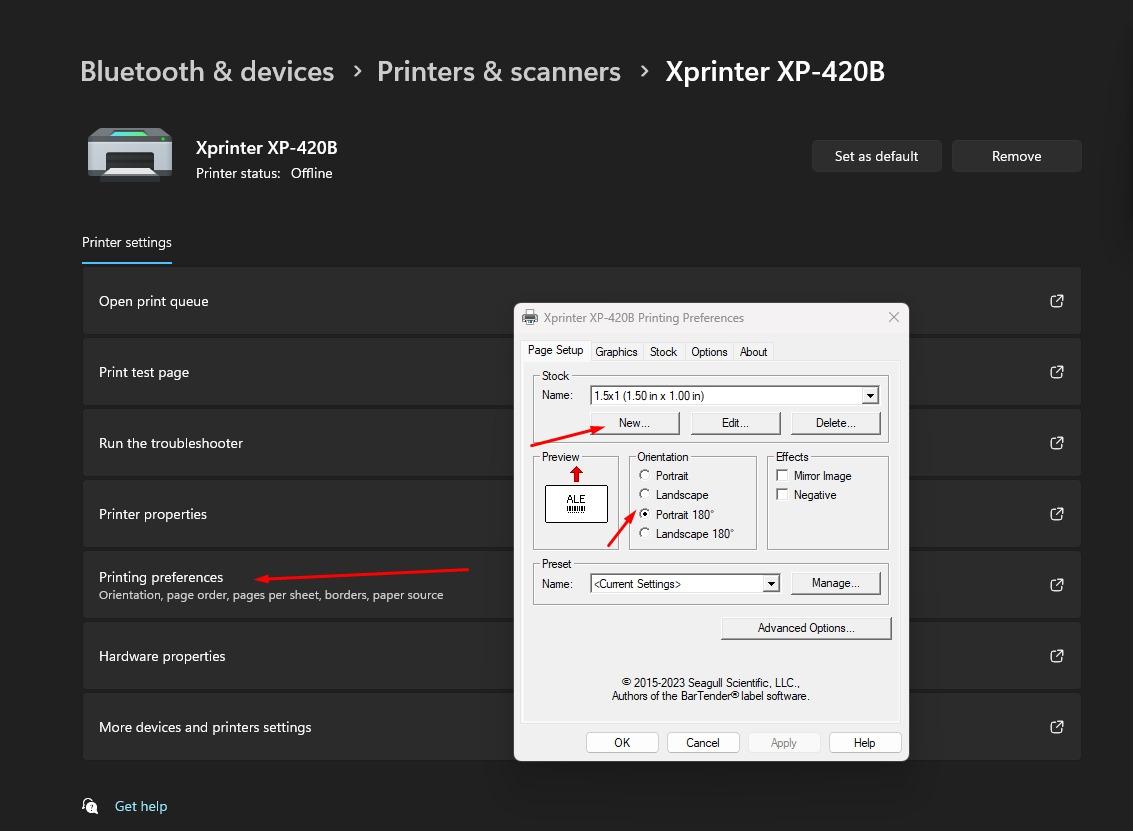Click the Delete... stock button
Viewport: 1133px width, 831px height.
click(835, 423)
